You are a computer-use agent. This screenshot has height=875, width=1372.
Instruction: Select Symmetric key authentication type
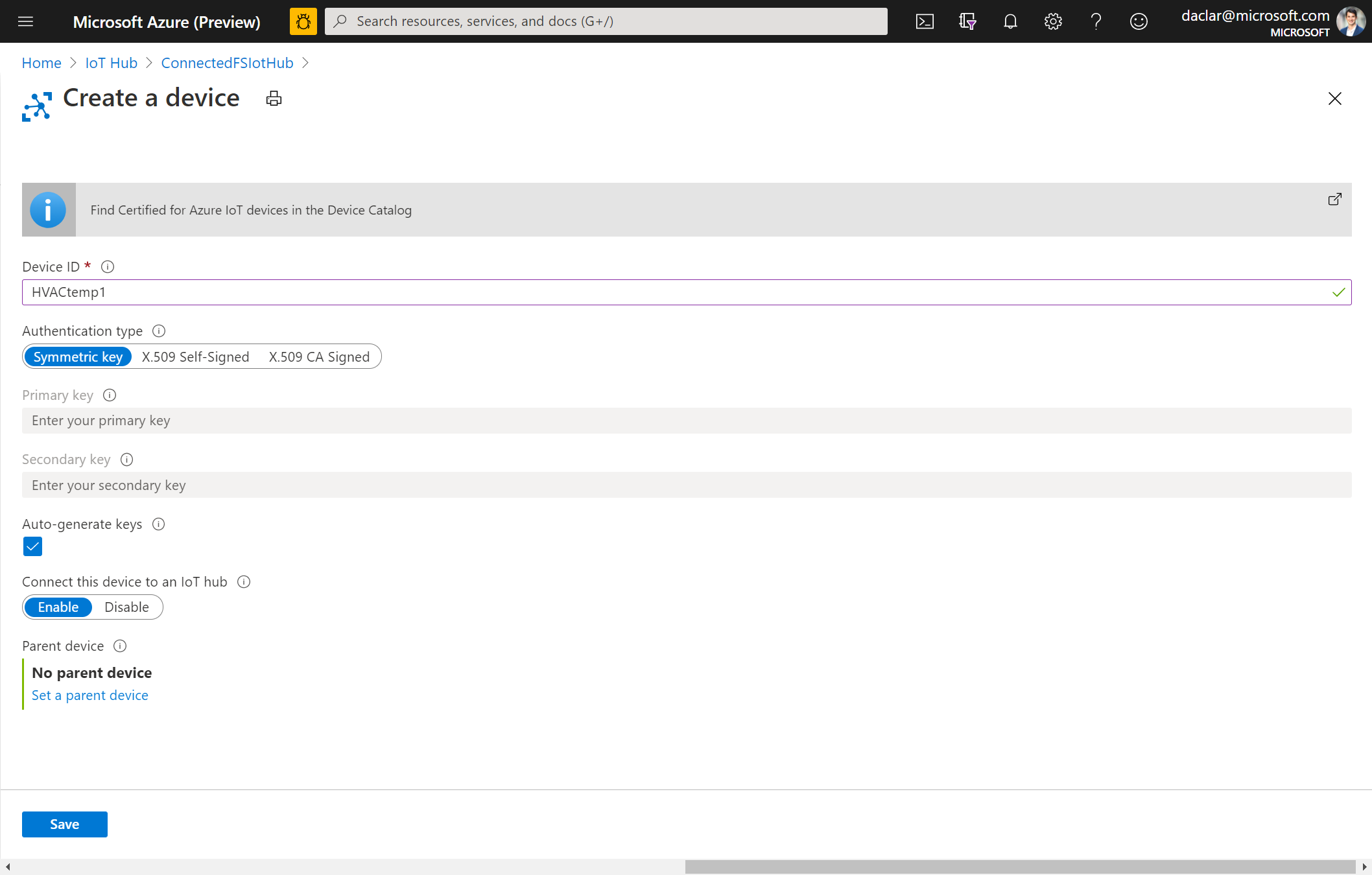tap(78, 356)
